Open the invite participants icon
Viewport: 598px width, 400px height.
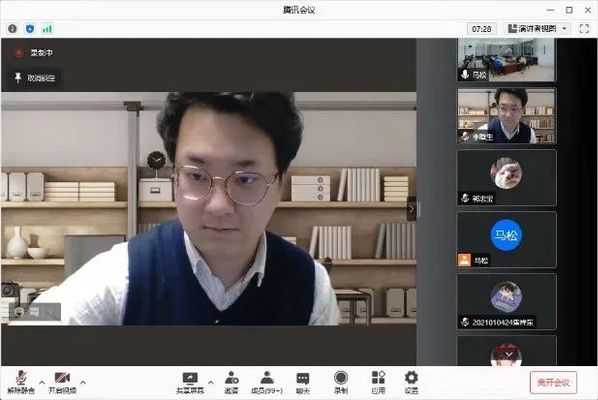[x=231, y=383]
